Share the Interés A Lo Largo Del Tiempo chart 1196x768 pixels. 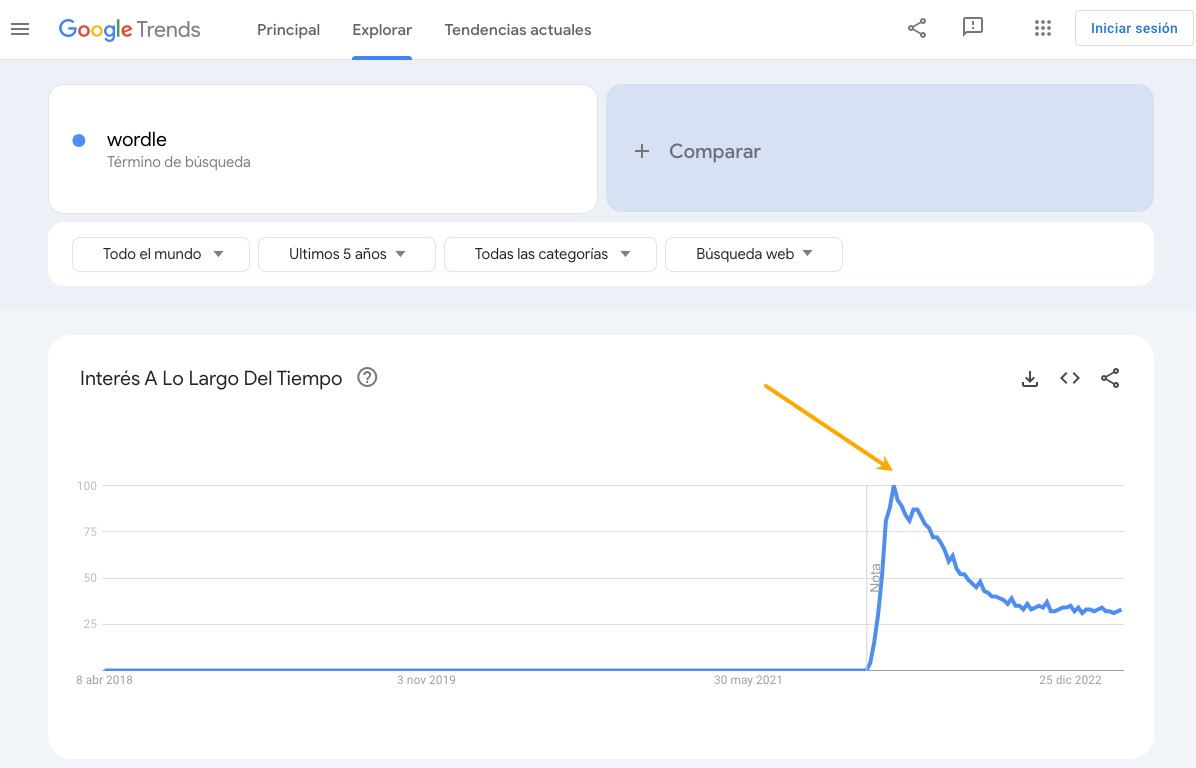pyautogui.click(x=1110, y=378)
